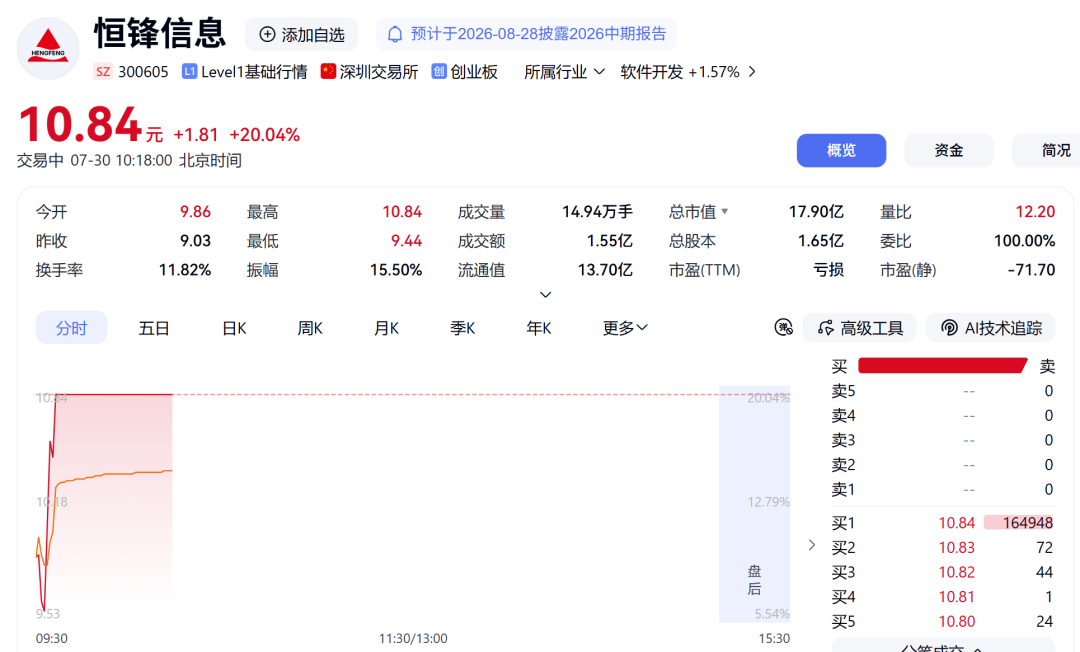Click Level1基础行情 label
This screenshot has height=652, width=1080.
pos(254,72)
